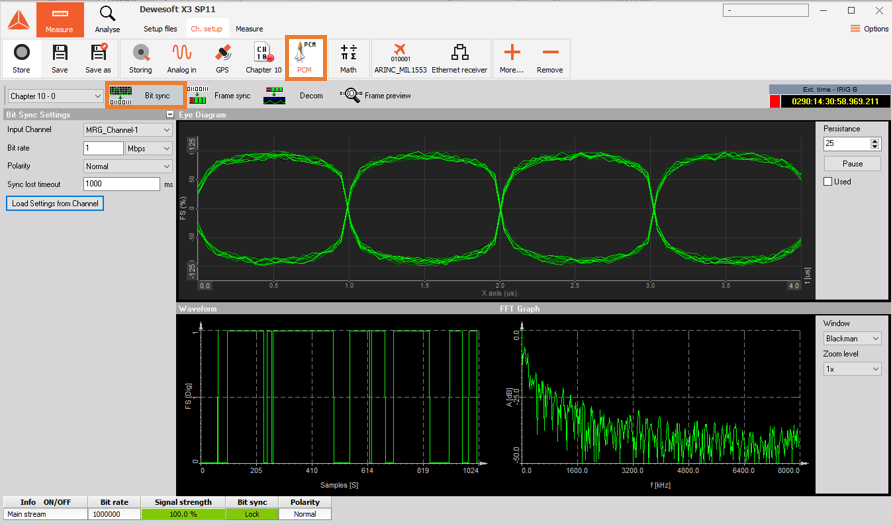Image resolution: width=892 pixels, height=526 pixels.
Task: Open Decom section
Action: pyautogui.click(x=294, y=96)
